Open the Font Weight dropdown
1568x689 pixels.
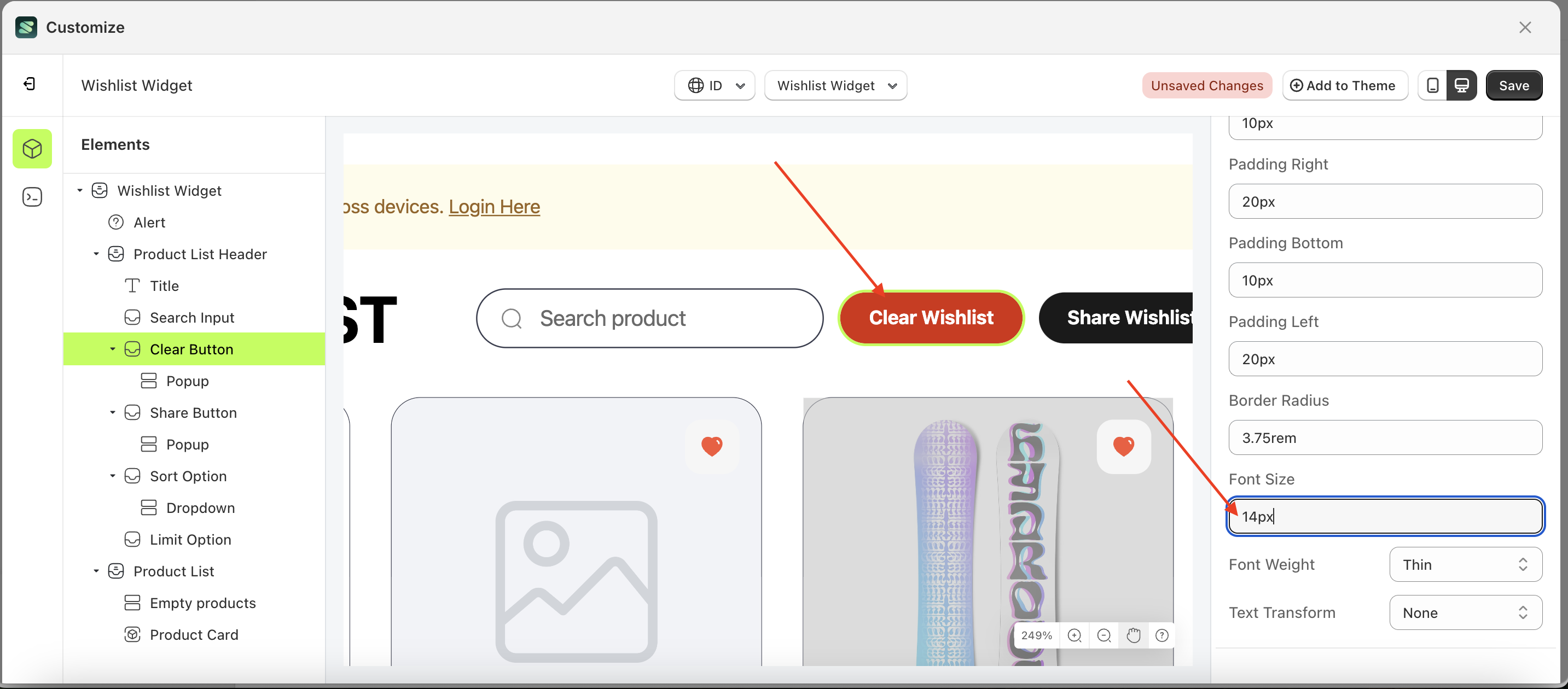pyautogui.click(x=1465, y=564)
